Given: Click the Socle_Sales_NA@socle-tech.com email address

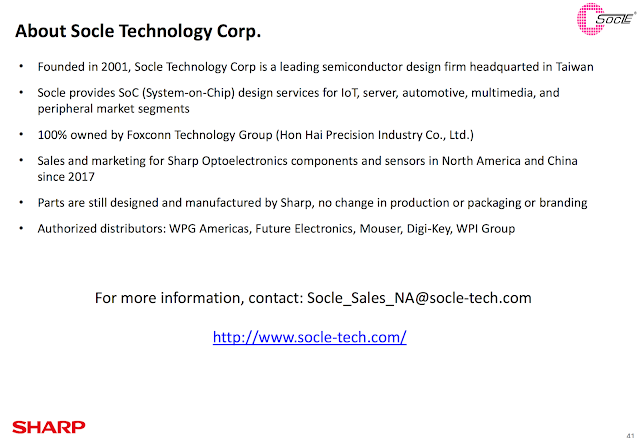Looking at the screenshot, I should (x=419, y=298).
